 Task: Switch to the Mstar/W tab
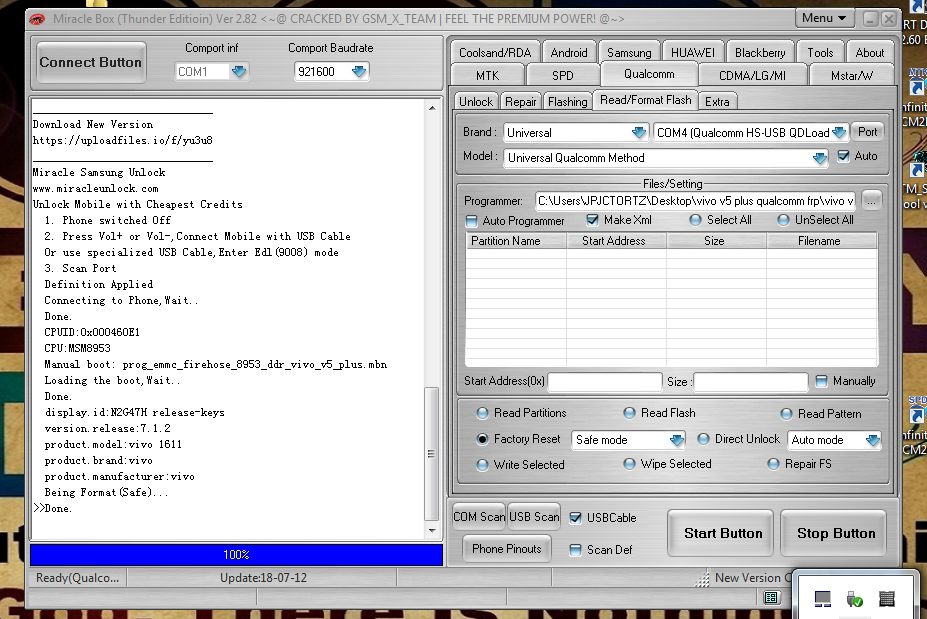click(851, 76)
